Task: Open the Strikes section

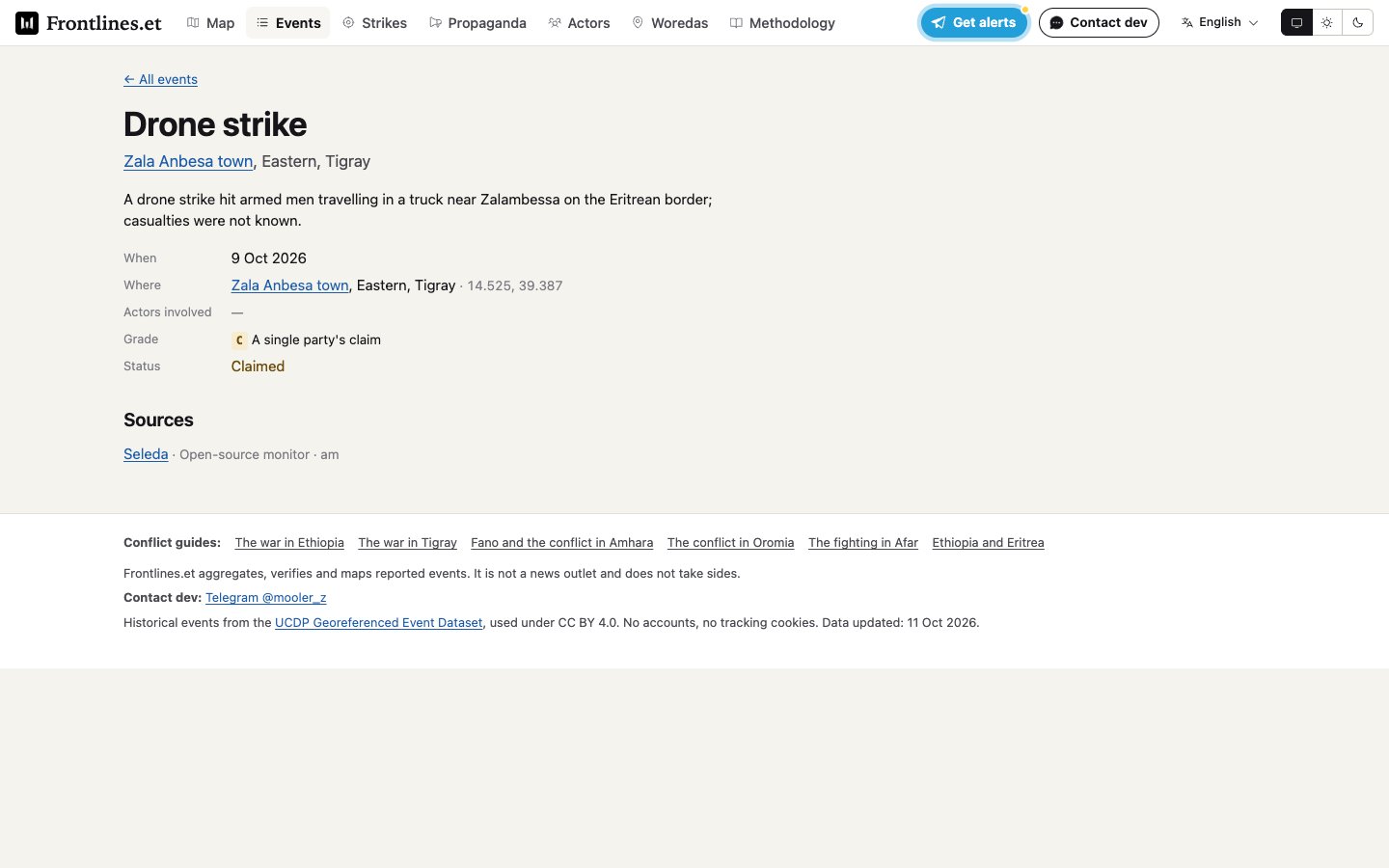Action: click(x=374, y=22)
